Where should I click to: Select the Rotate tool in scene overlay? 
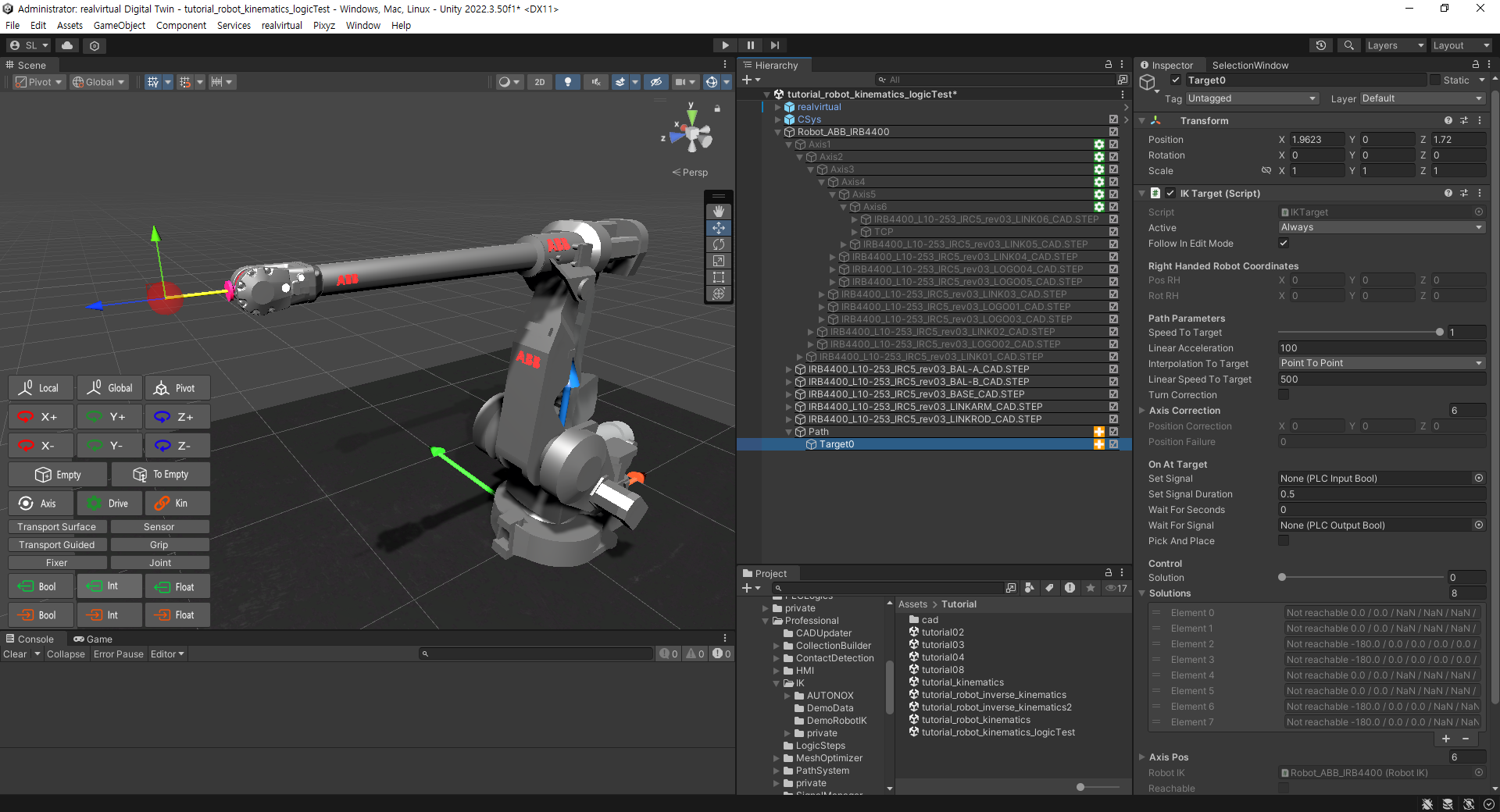click(x=719, y=244)
